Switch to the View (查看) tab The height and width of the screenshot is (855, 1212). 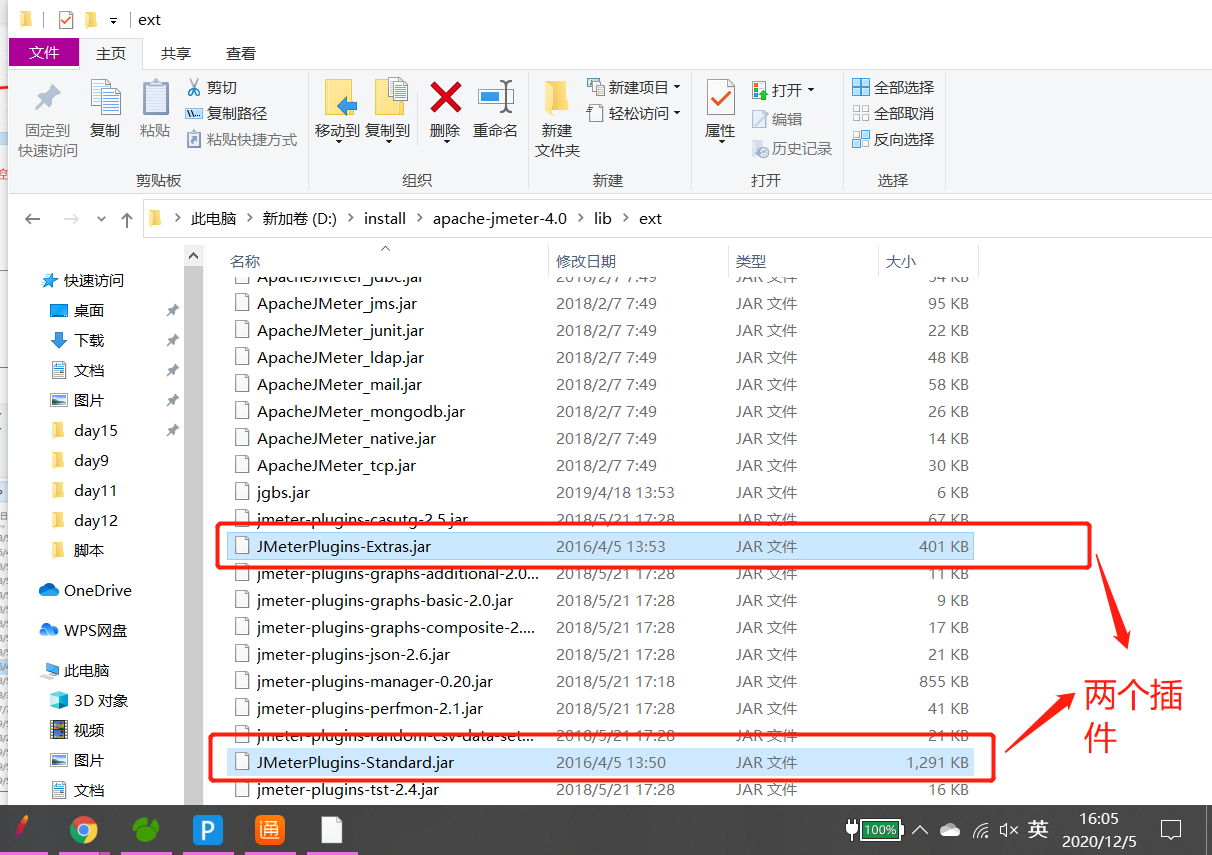(x=240, y=54)
